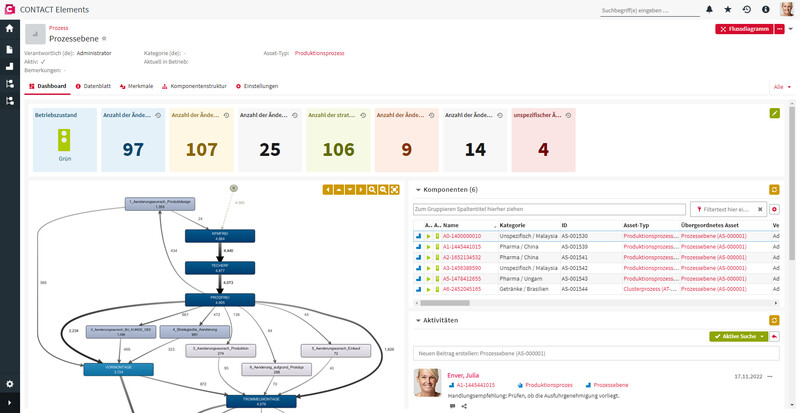
Task: Pan the process diagram left
Action: click(328, 190)
